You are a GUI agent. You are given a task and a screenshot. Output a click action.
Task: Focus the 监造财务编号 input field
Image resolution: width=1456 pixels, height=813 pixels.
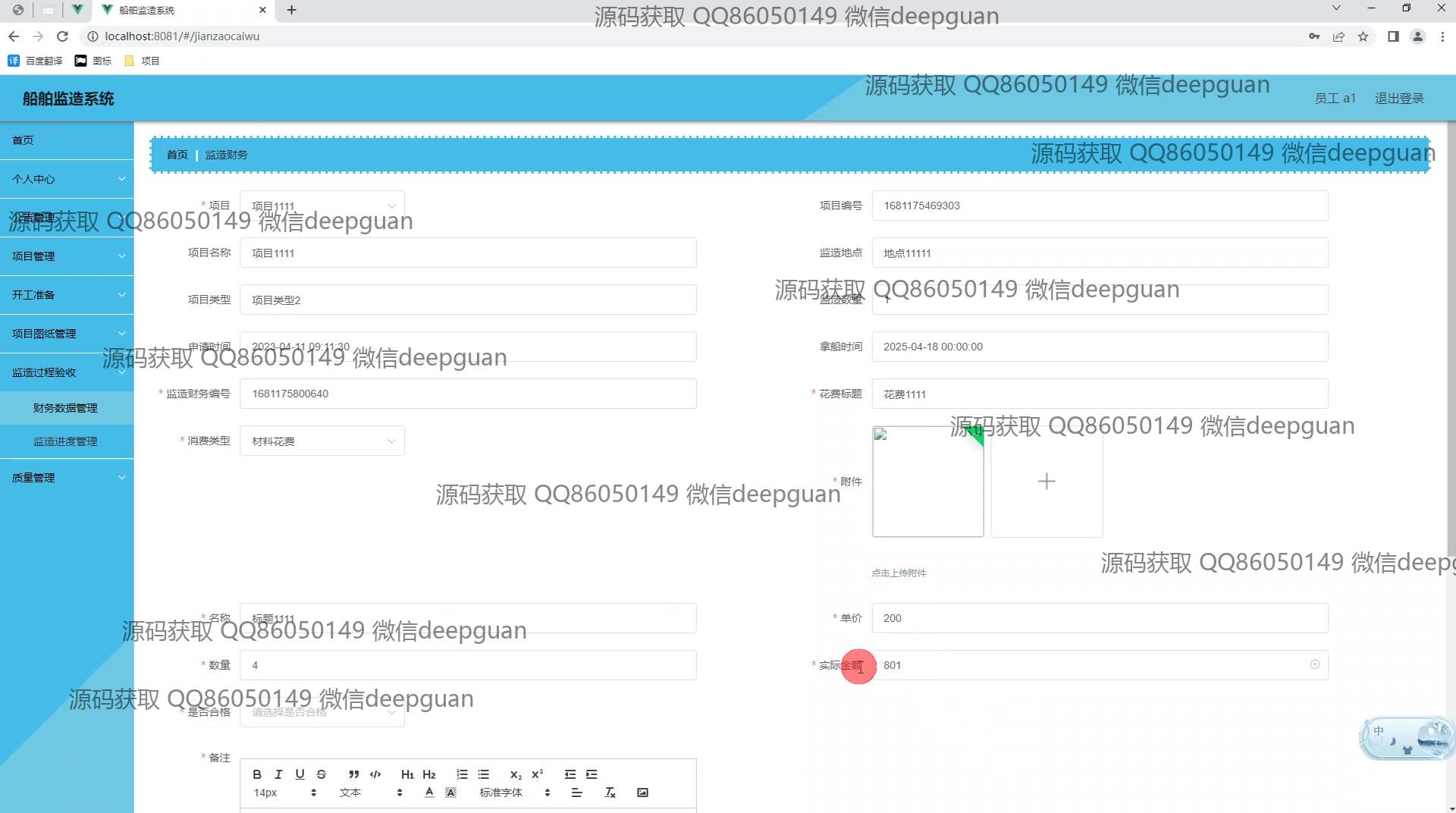click(x=468, y=394)
